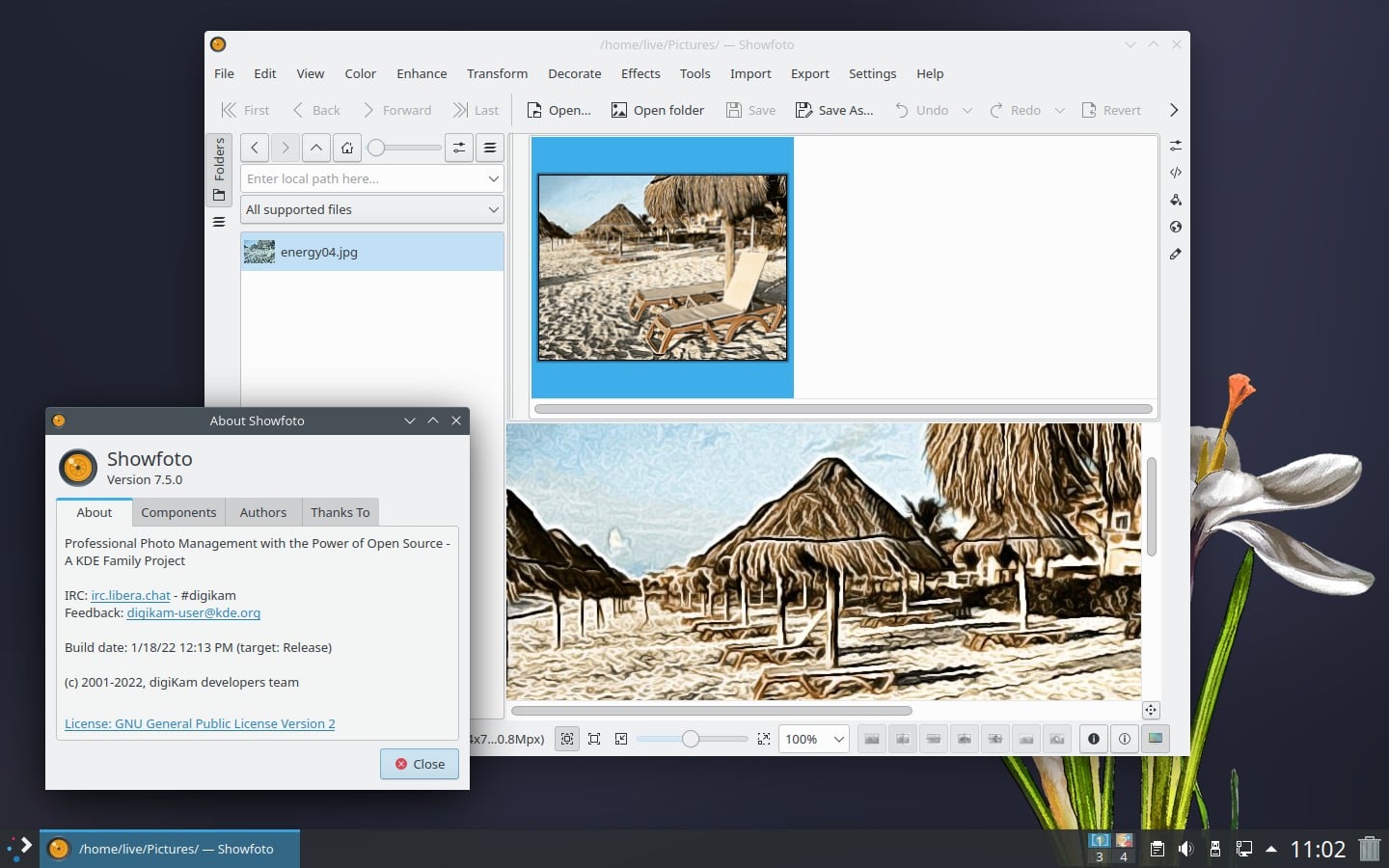Show the Geolocation map panel using the globe icon
Image resolution: width=1389 pixels, height=868 pixels.
tap(1176, 227)
